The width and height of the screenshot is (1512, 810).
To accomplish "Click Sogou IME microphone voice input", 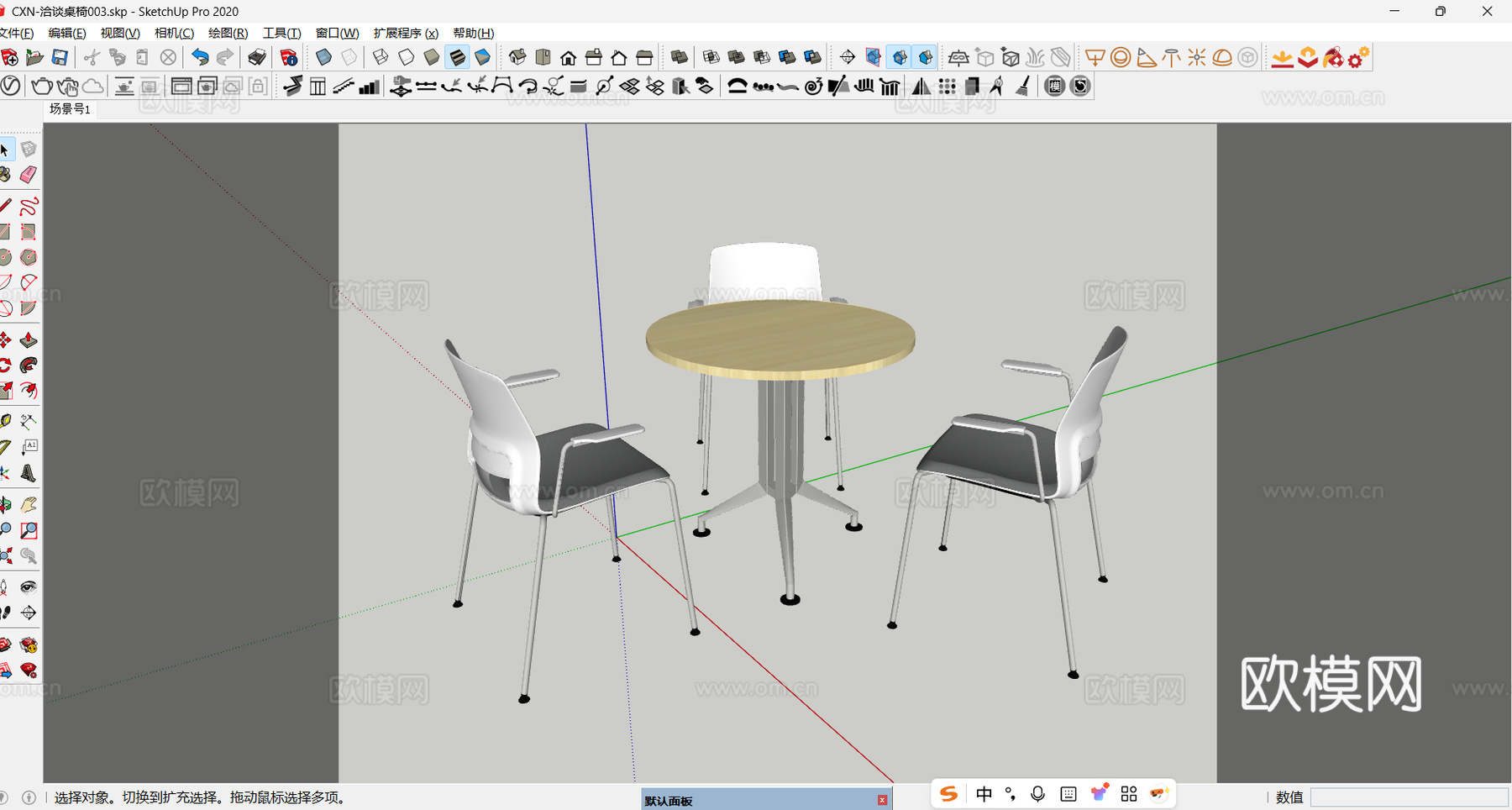I will tap(1038, 794).
